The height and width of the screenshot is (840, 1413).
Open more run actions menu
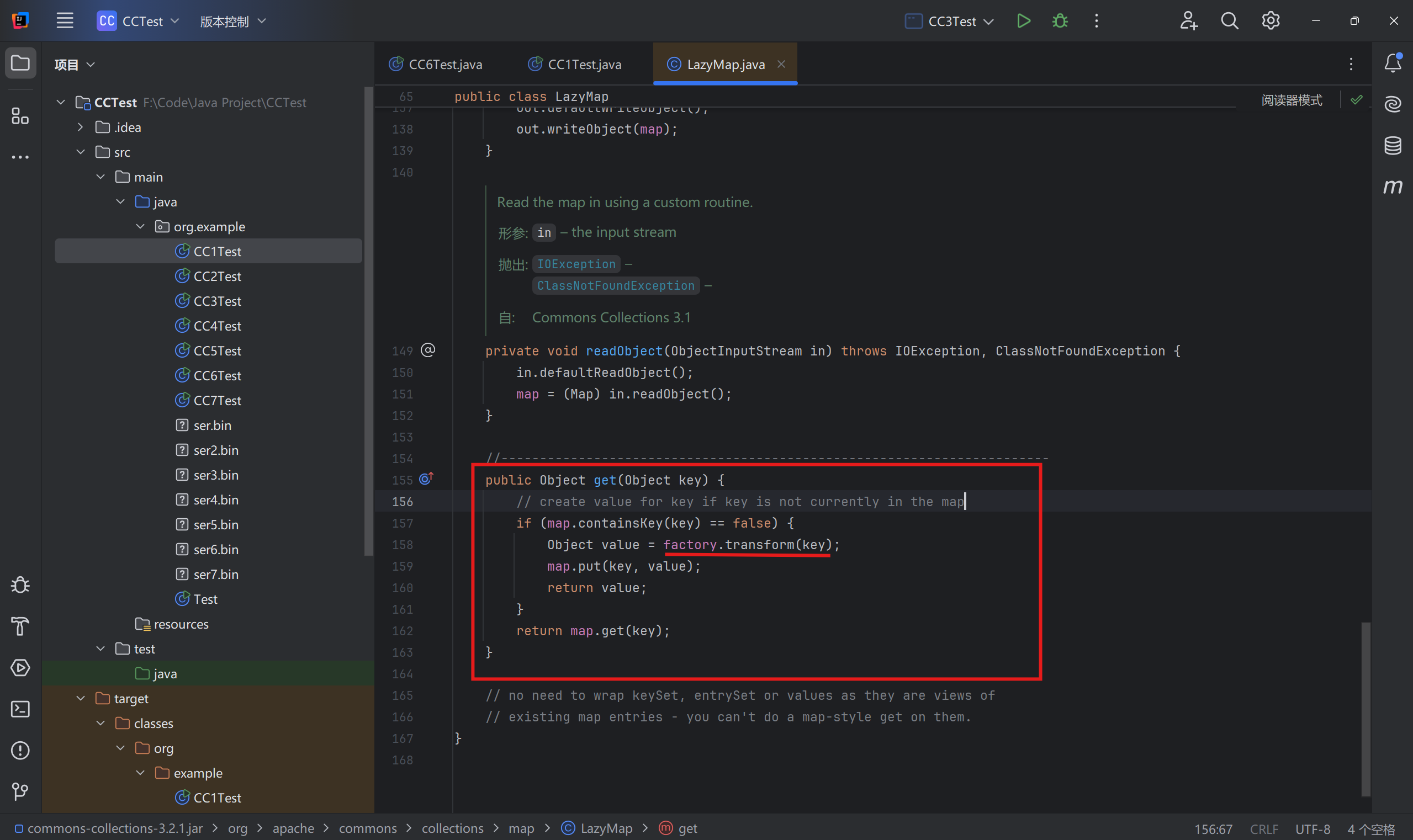tap(1097, 21)
